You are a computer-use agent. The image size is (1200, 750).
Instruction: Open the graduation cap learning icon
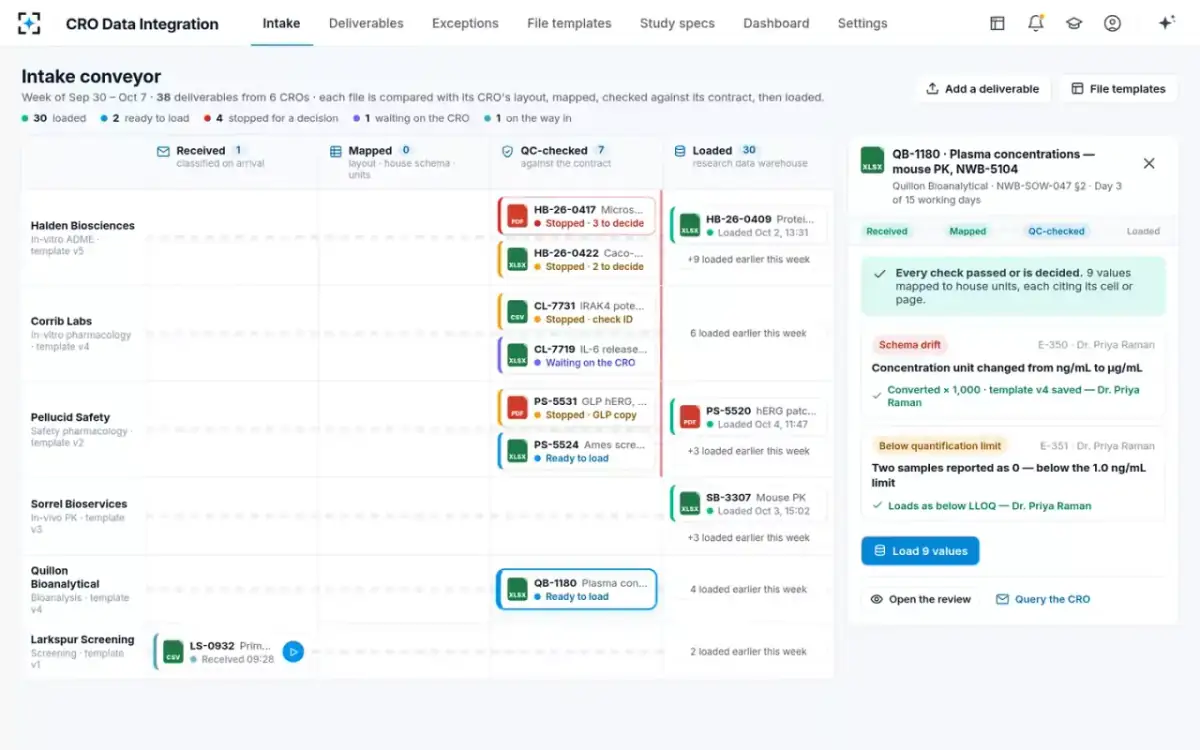coord(1074,23)
